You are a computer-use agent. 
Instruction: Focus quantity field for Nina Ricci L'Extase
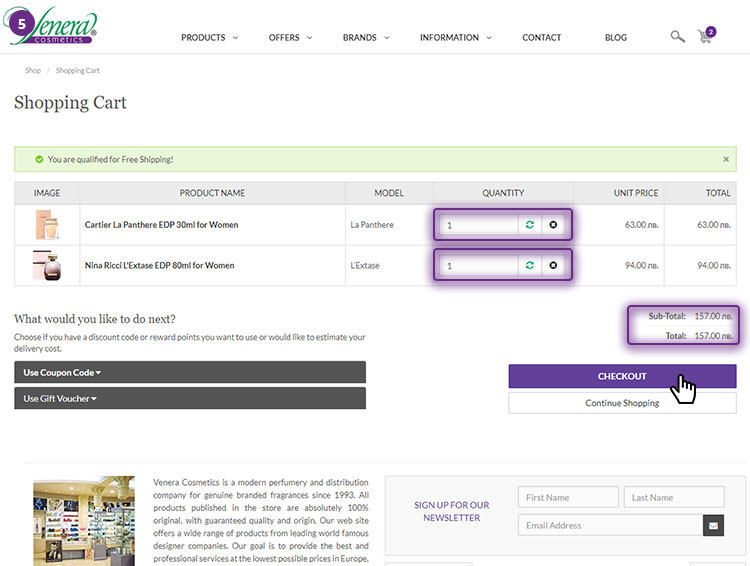click(x=479, y=265)
